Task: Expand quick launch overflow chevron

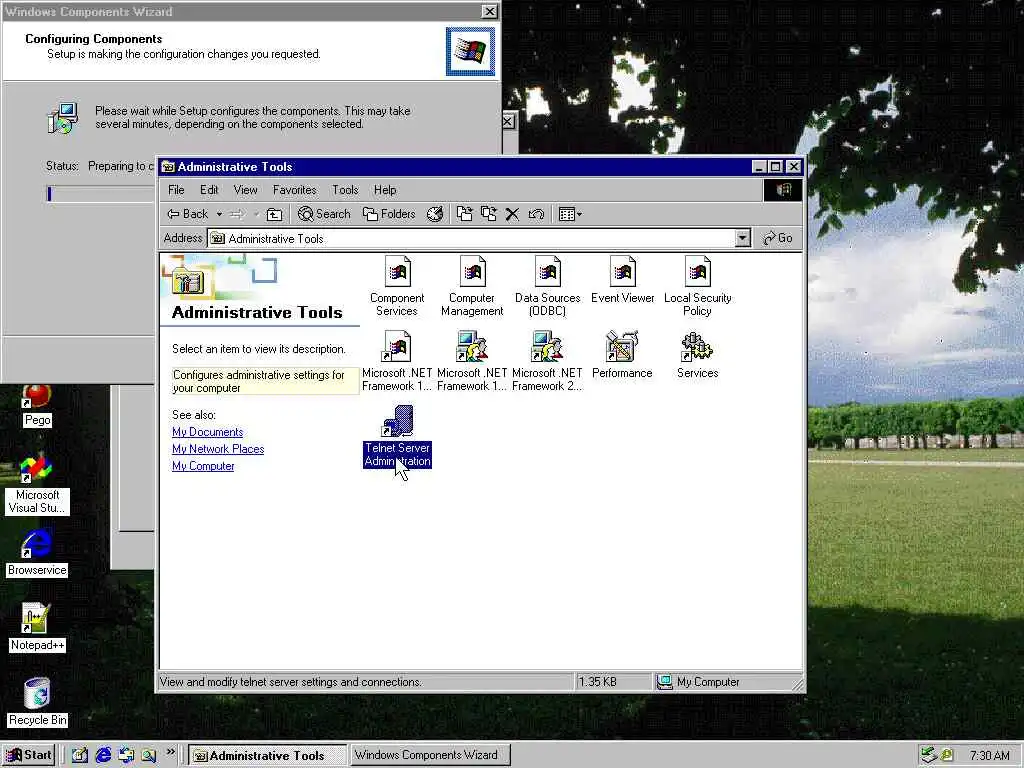Action: (x=170, y=752)
